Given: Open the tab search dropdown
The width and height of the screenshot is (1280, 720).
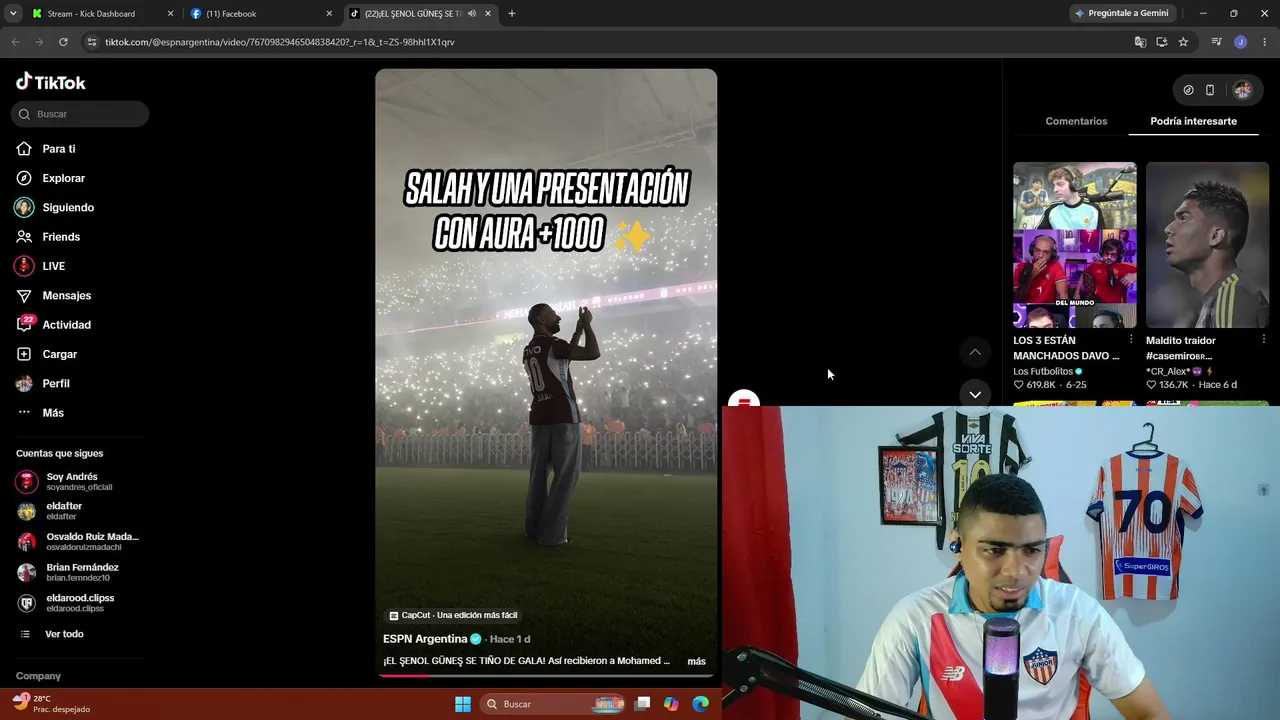Looking at the screenshot, I should 13,14.
